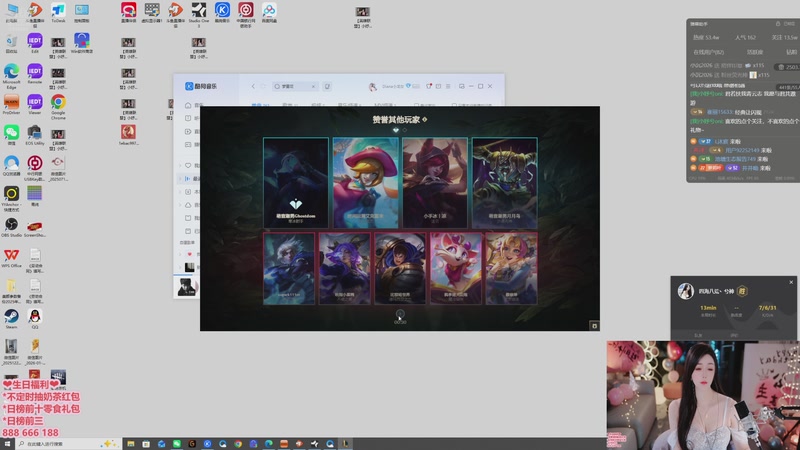The width and height of the screenshot is (800, 450).
Task: Open the IEDT Edit shortcut
Action: pos(35,43)
